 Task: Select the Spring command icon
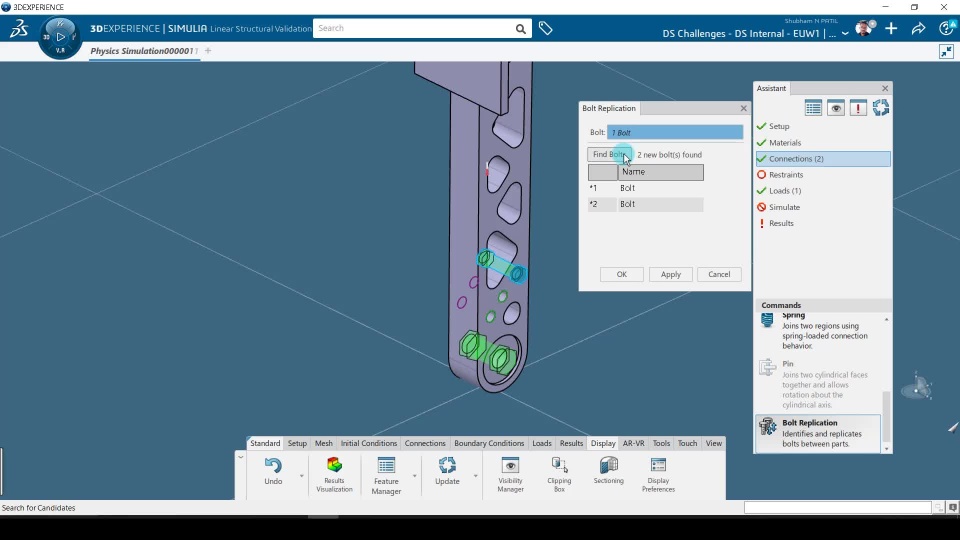click(x=767, y=320)
